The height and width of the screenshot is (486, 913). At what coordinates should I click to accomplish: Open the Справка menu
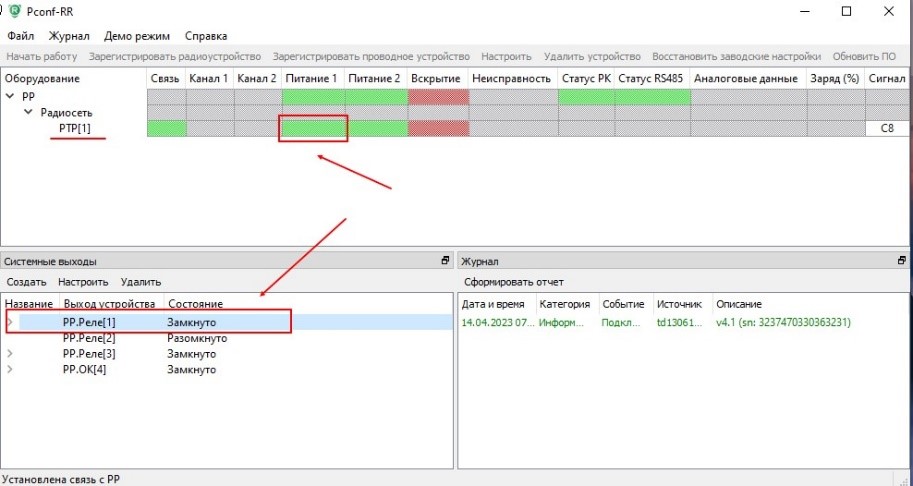pyautogui.click(x=206, y=36)
